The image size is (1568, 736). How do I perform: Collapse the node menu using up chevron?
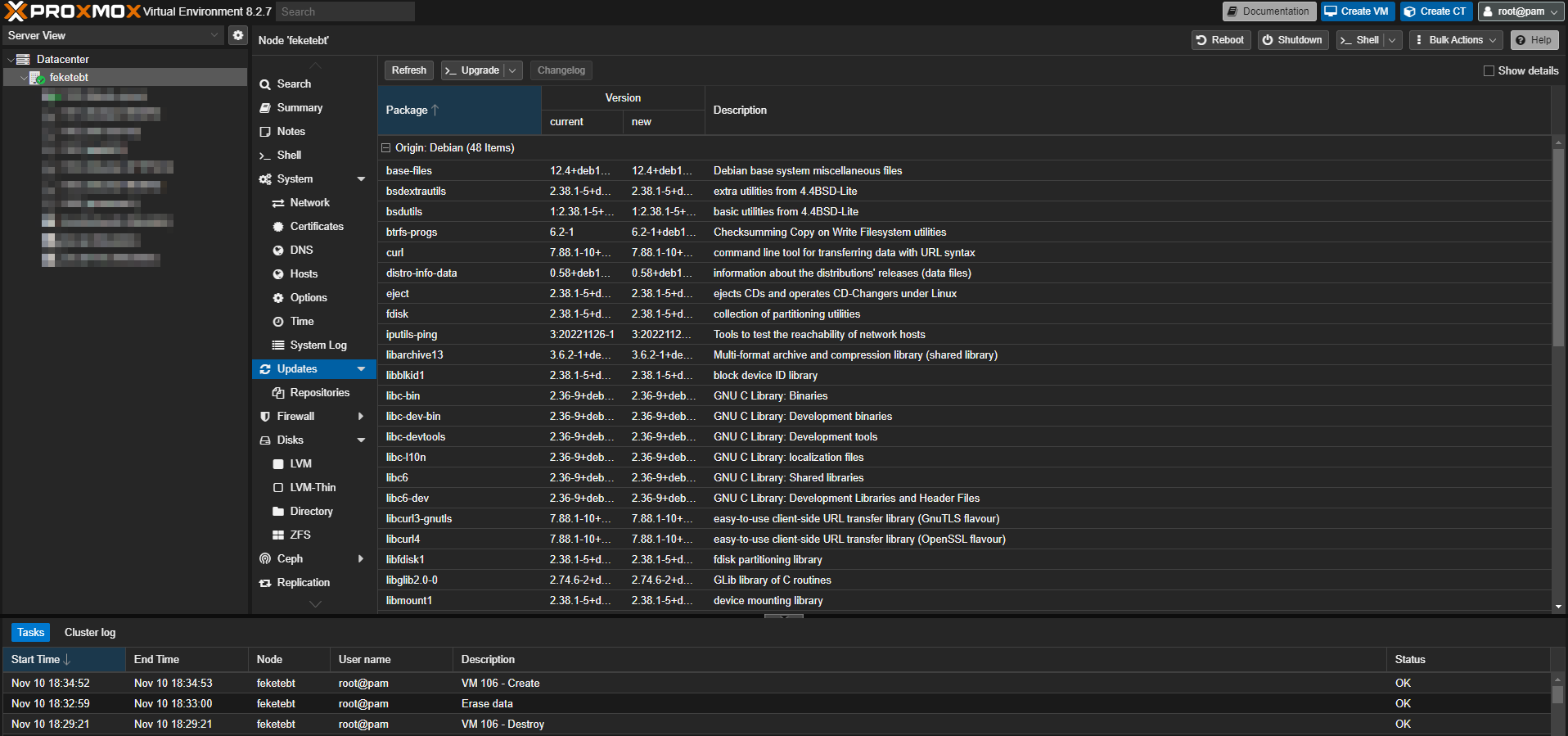[x=315, y=65]
